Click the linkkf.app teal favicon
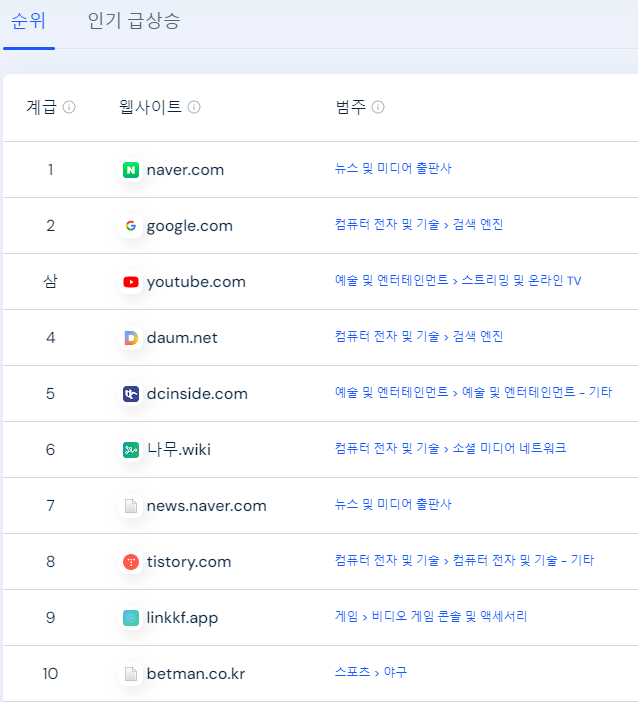The width and height of the screenshot is (638, 702). [x=131, y=618]
